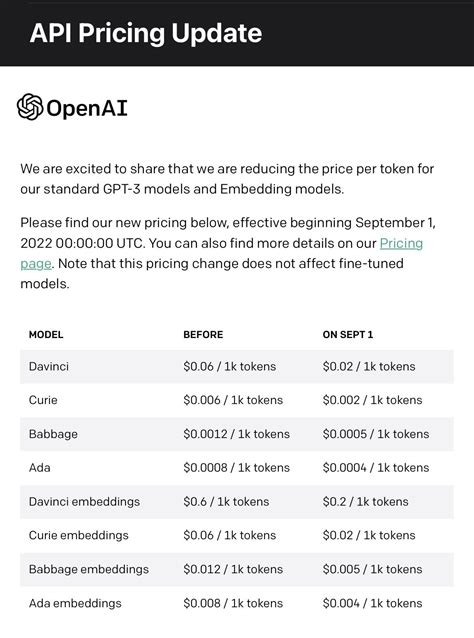Click the Curie embeddings row label

coord(79,535)
